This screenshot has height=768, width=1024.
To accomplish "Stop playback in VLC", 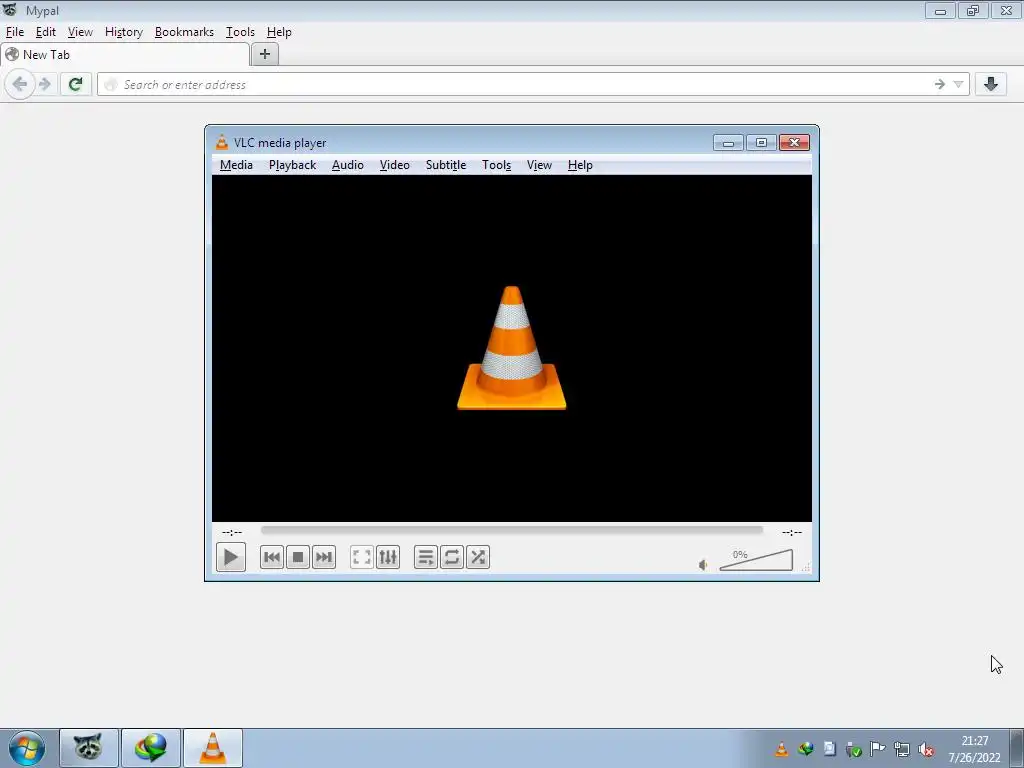I will tap(298, 557).
